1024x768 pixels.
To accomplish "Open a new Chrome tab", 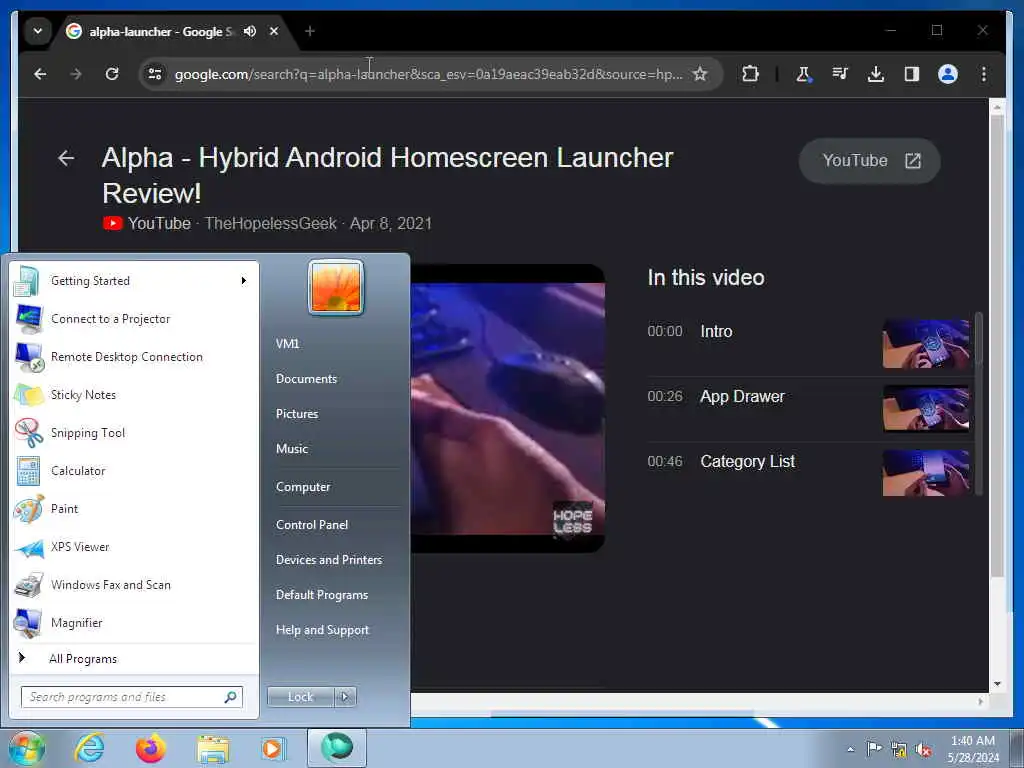I will point(310,31).
